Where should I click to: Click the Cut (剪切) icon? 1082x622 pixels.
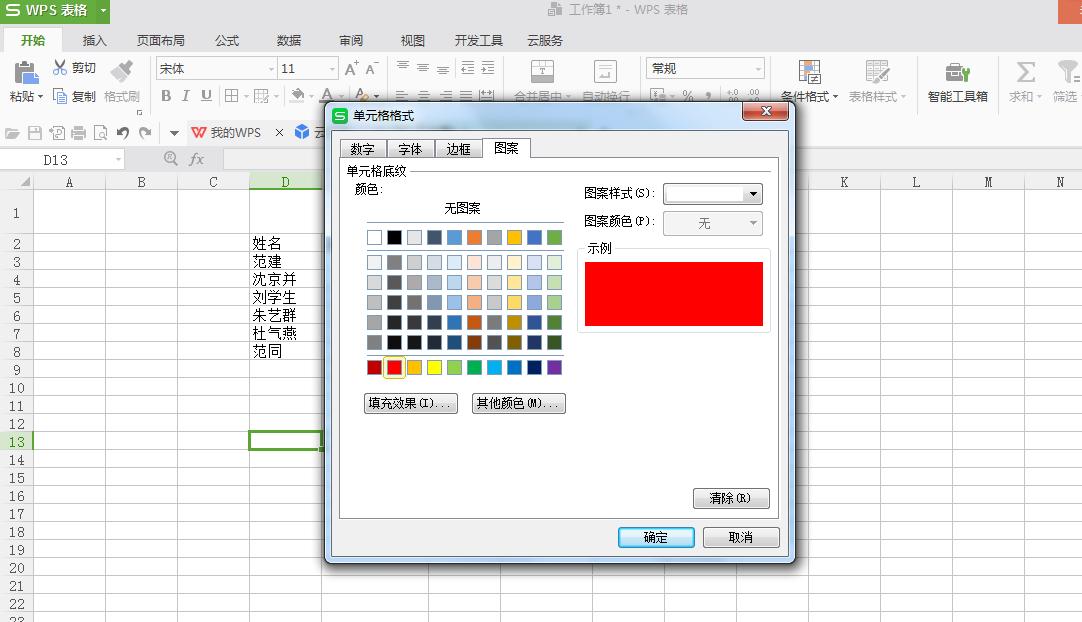point(59,67)
